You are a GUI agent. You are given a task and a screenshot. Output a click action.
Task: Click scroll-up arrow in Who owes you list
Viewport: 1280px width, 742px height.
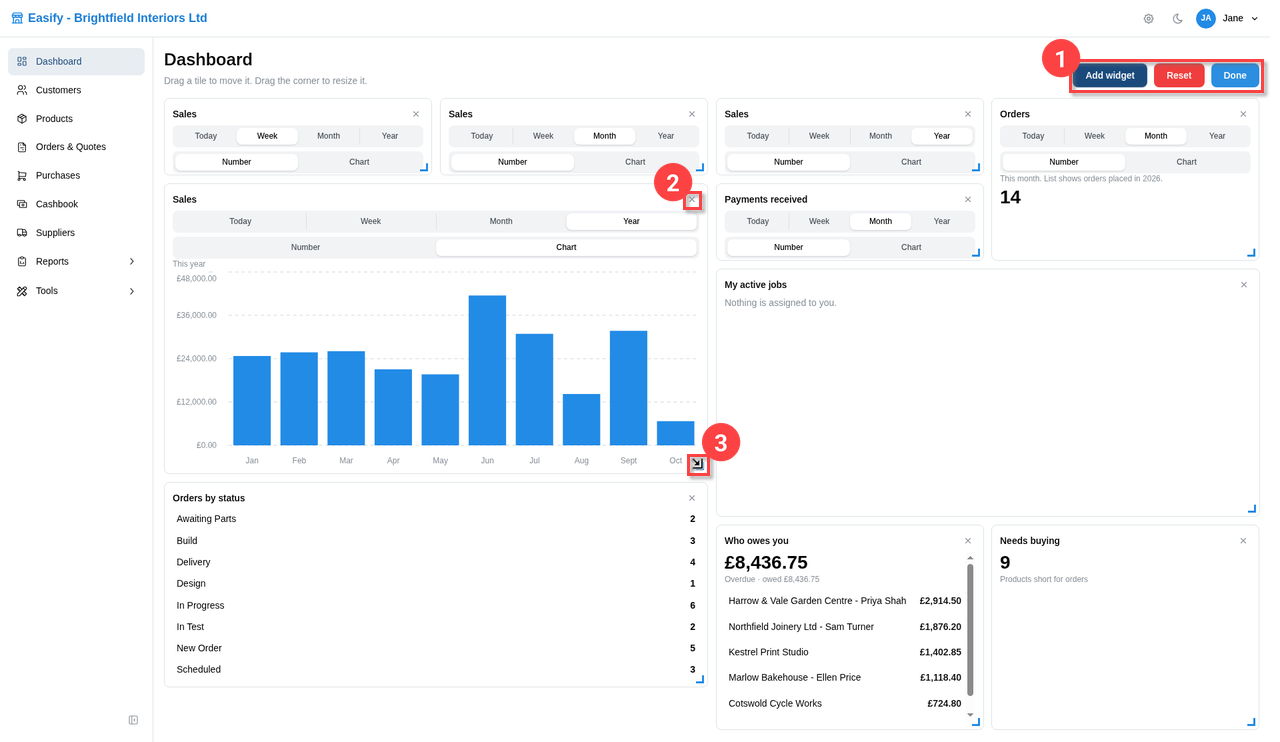(970, 559)
